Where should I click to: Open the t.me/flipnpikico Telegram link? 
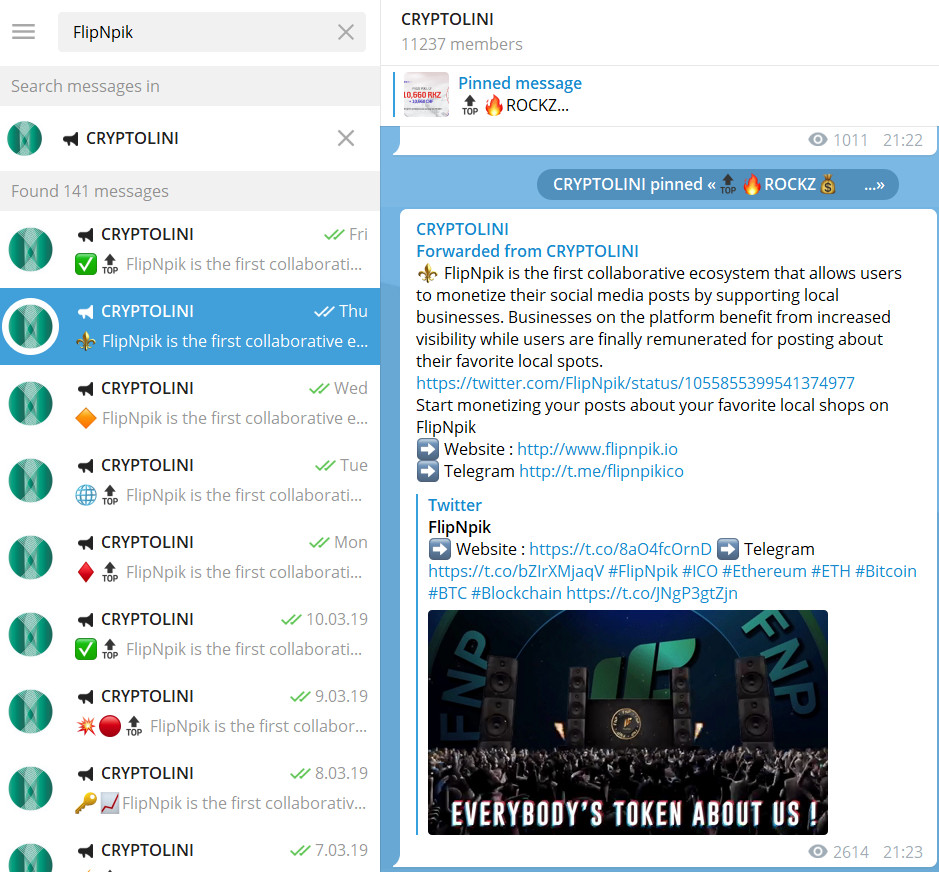click(x=601, y=471)
